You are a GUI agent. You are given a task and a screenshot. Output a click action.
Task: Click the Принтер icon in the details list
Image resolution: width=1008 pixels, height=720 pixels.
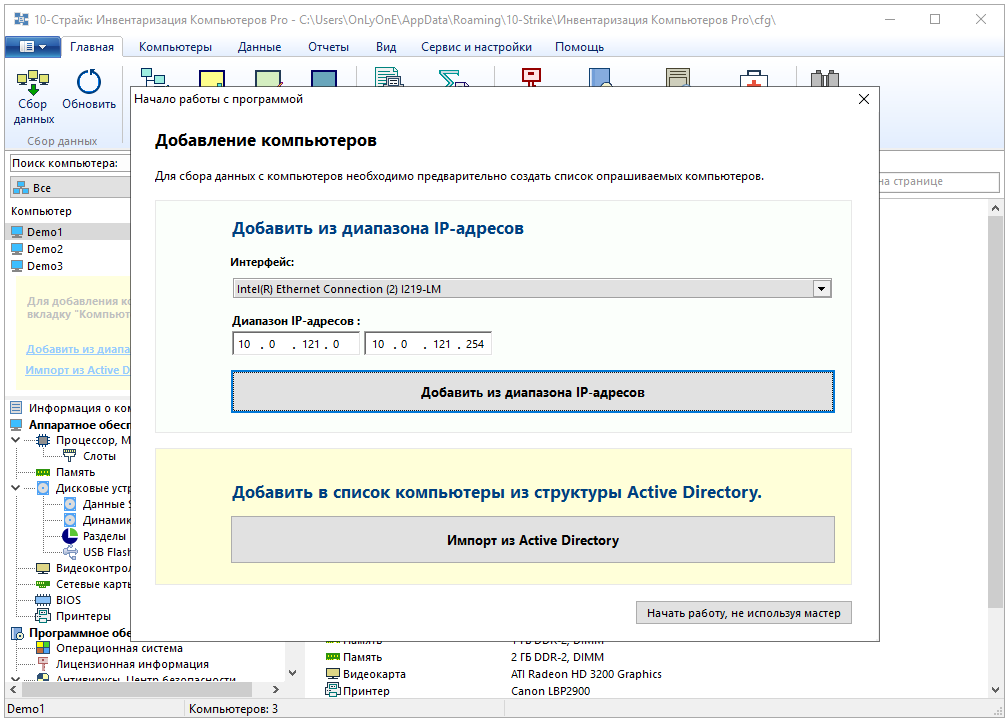click(332, 690)
